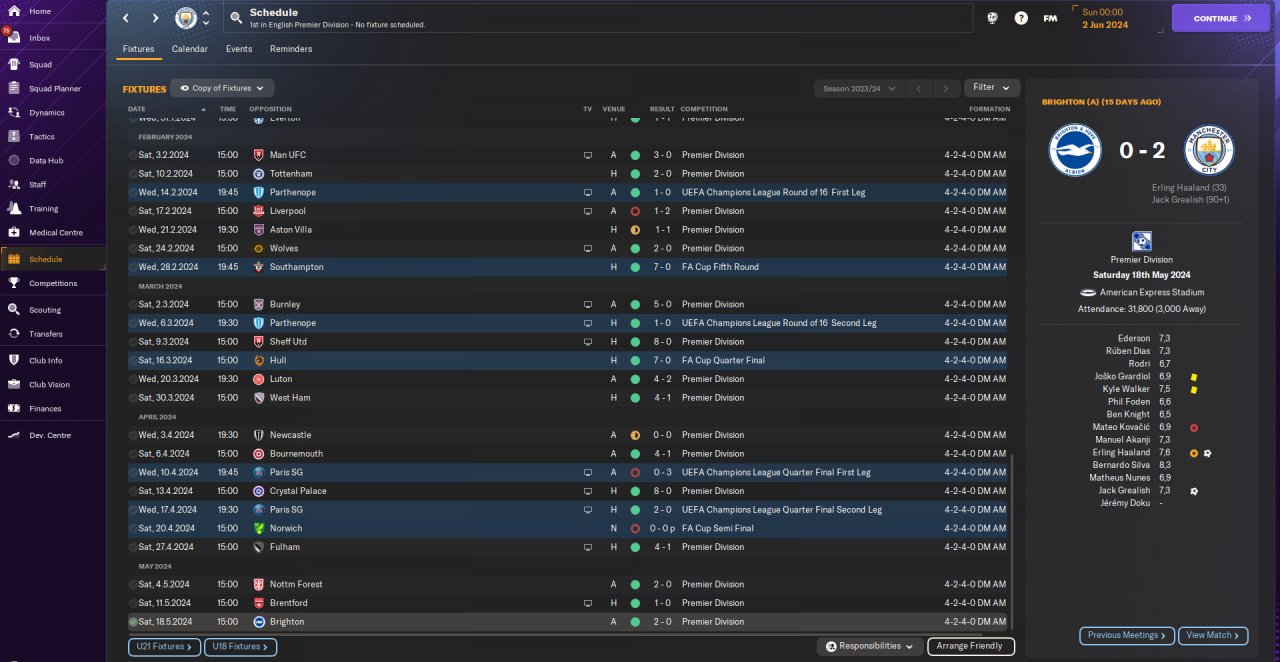1280x662 pixels.
Task: Click the fixtures list vertical scrollbar
Action: 1012,540
